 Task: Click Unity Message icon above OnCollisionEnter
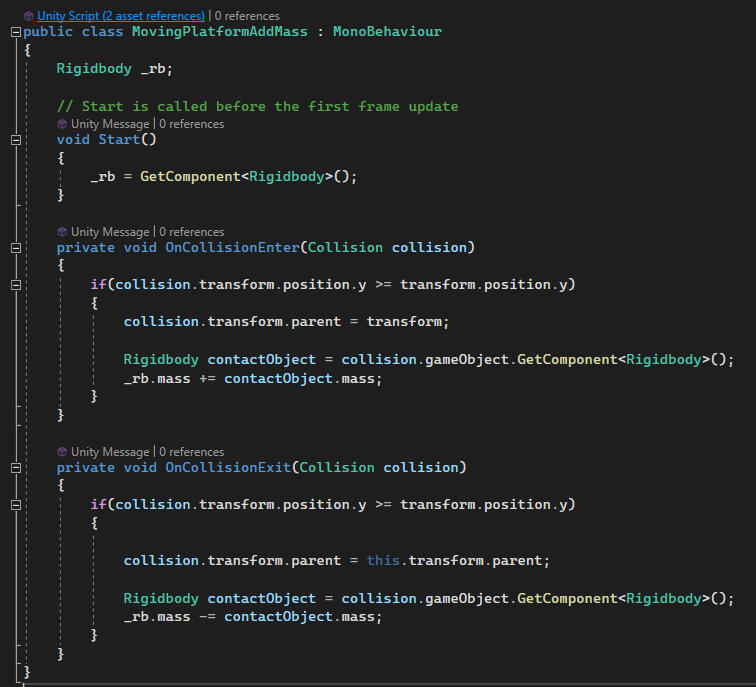coord(62,232)
